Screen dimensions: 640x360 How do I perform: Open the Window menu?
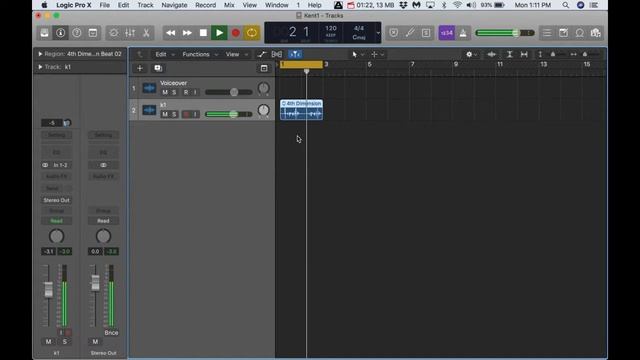[276, 5]
